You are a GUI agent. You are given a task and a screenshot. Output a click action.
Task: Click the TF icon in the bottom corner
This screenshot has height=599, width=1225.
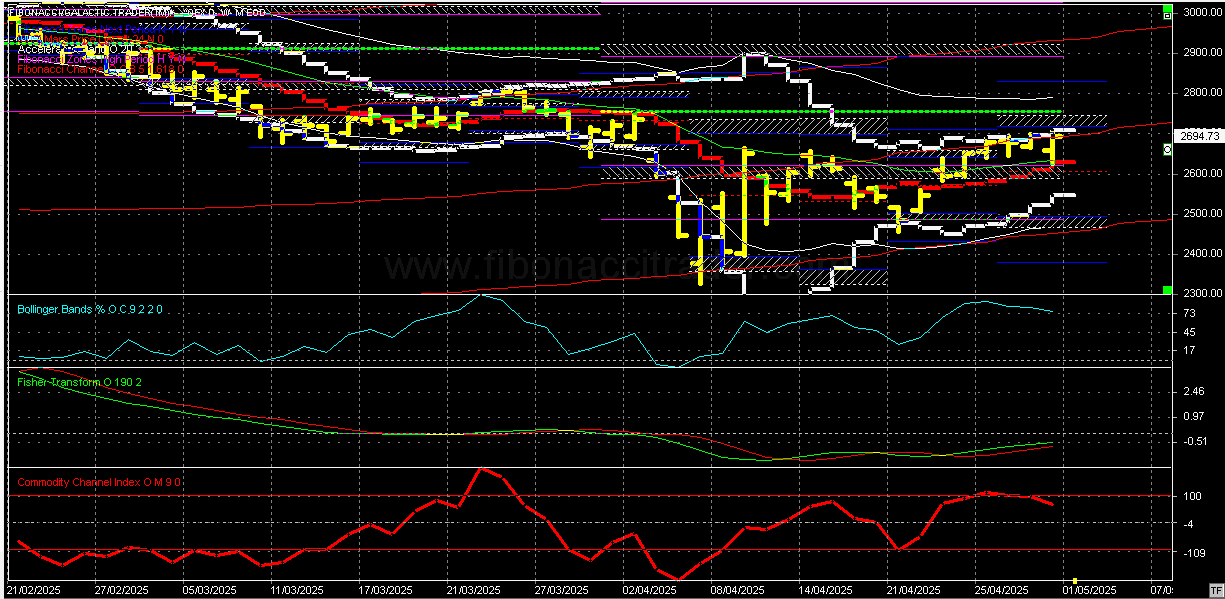(1216, 589)
